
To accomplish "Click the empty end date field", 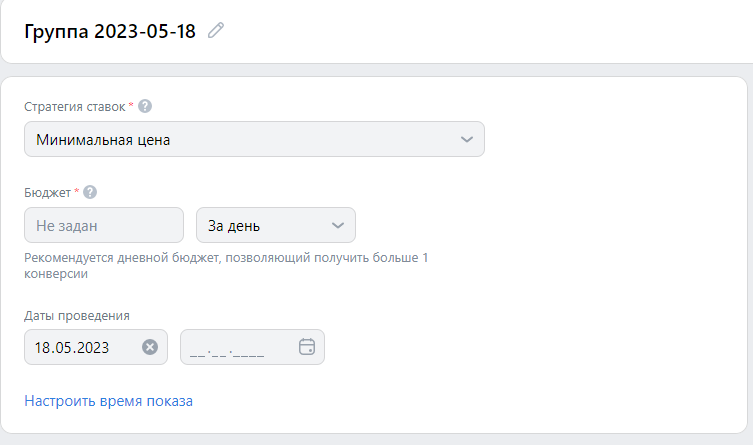I will [252, 347].
